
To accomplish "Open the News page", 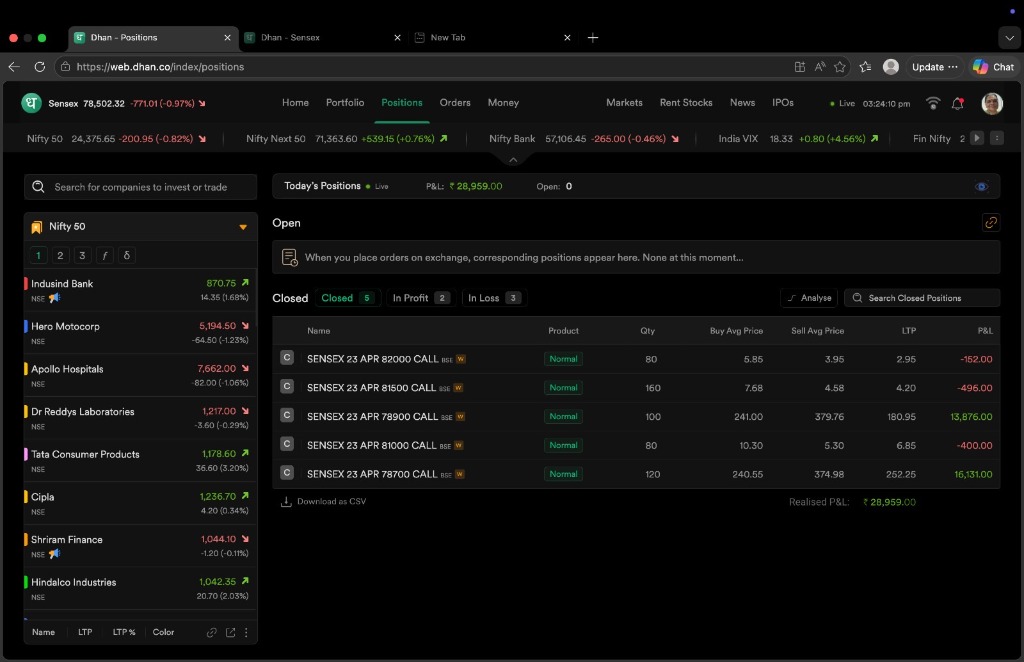I will [743, 103].
